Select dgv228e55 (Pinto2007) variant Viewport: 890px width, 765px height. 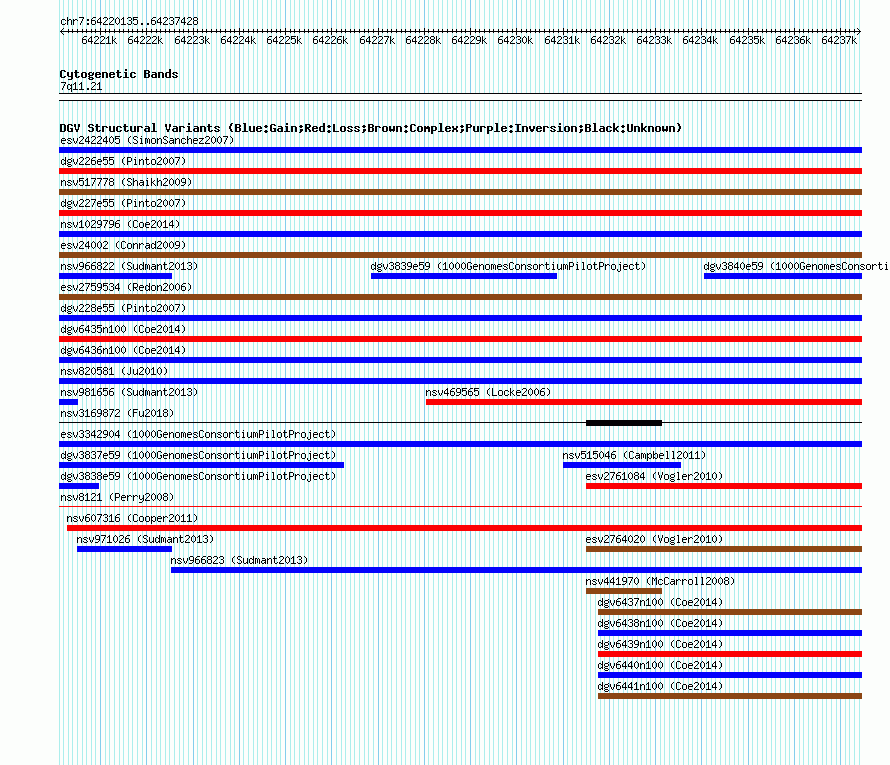[x=460, y=318]
